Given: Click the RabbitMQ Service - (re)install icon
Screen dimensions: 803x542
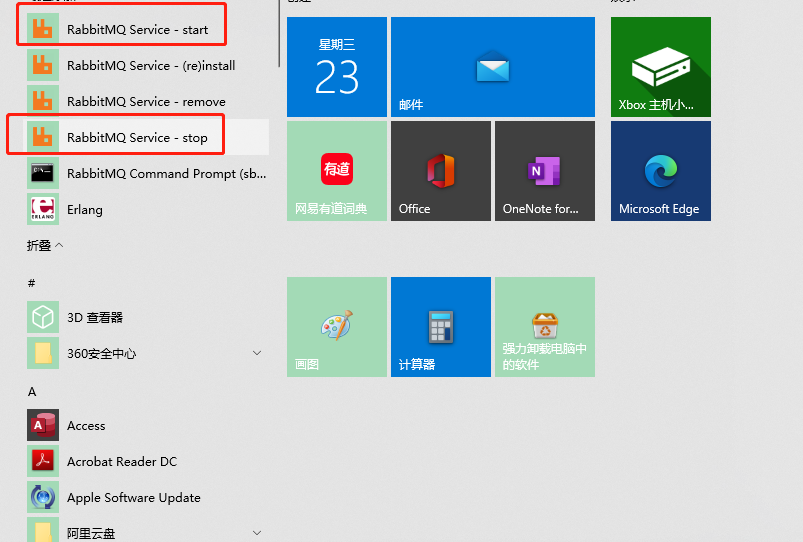Looking at the screenshot, I should pyautogui.click(x=43, y=65).
